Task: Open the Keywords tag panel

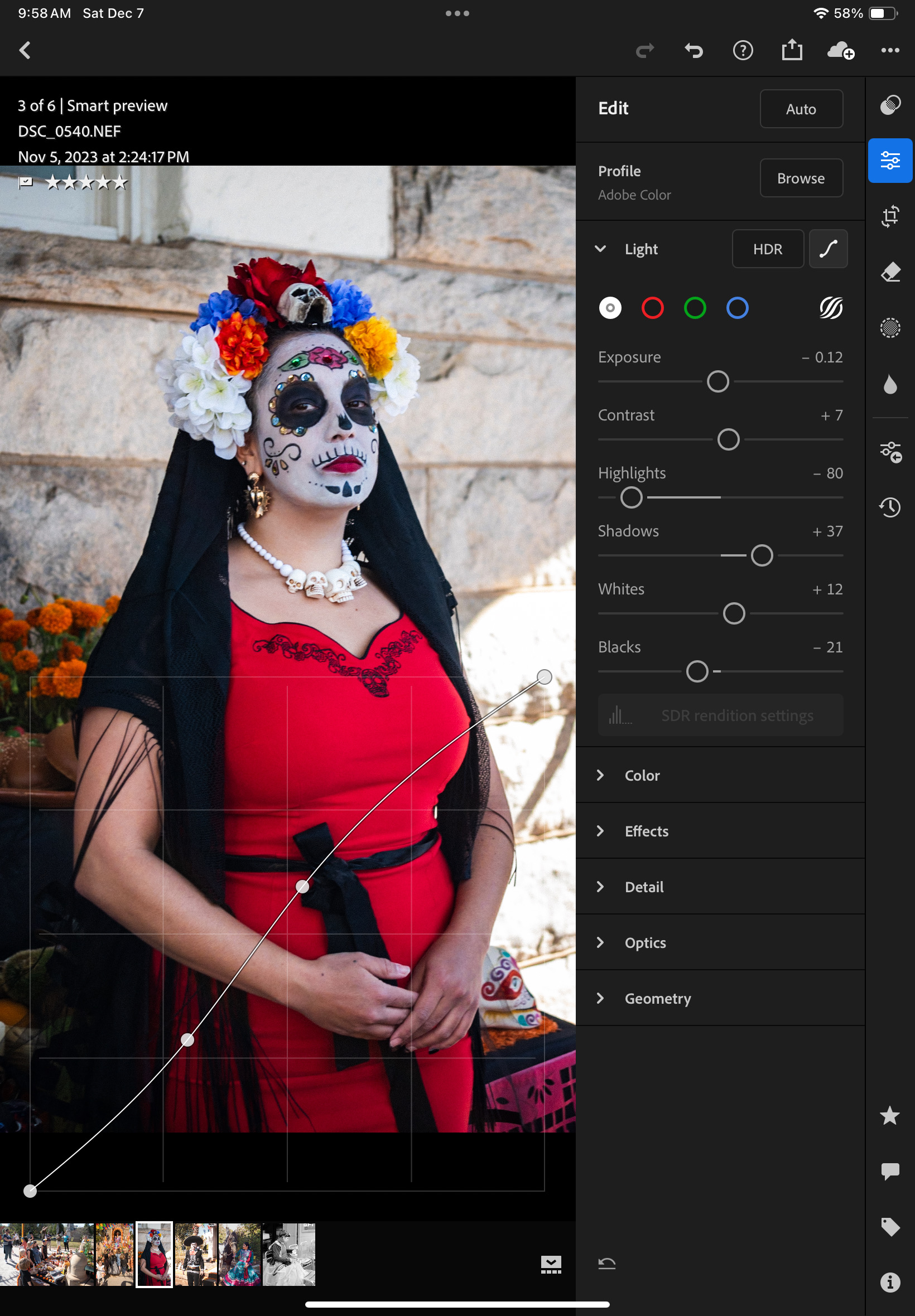Action: tap(890, 1227)
